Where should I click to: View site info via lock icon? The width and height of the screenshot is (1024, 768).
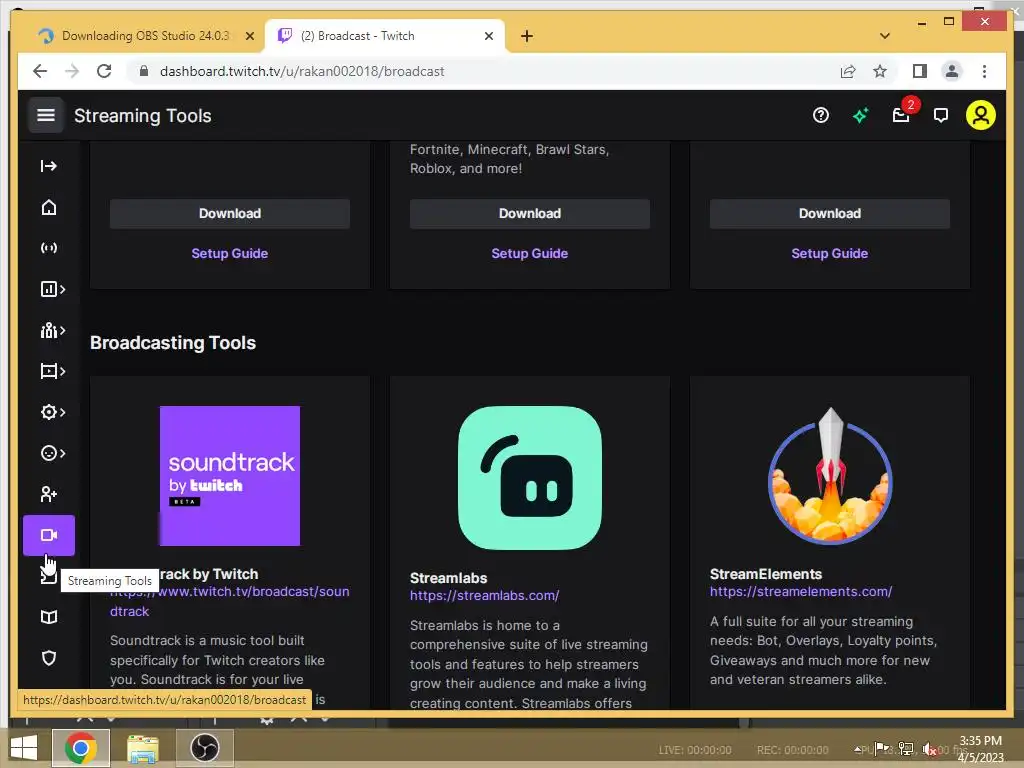click(x=144, y=71)
